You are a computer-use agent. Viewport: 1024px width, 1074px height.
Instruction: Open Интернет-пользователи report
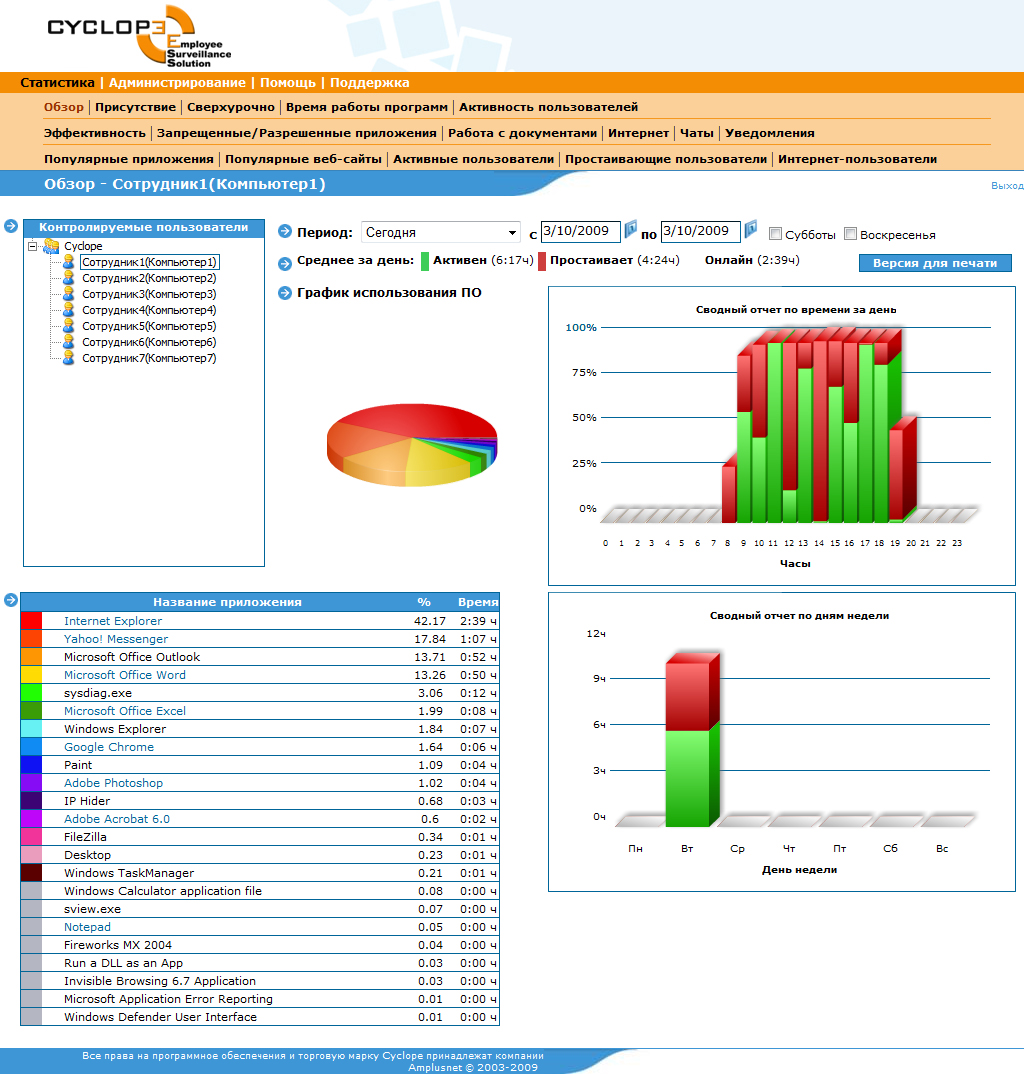click(x=858, y=159)
